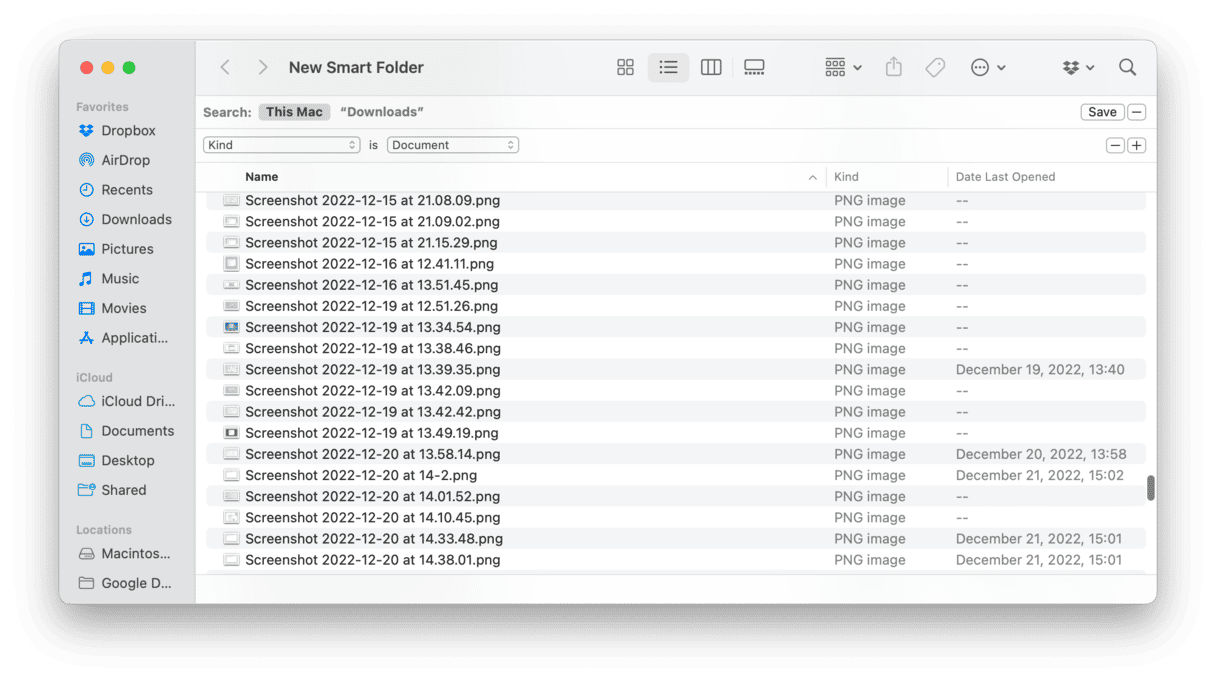1216x682 pixels.
Task: Switch to icon grid view
Action: (x=625, y=67)
